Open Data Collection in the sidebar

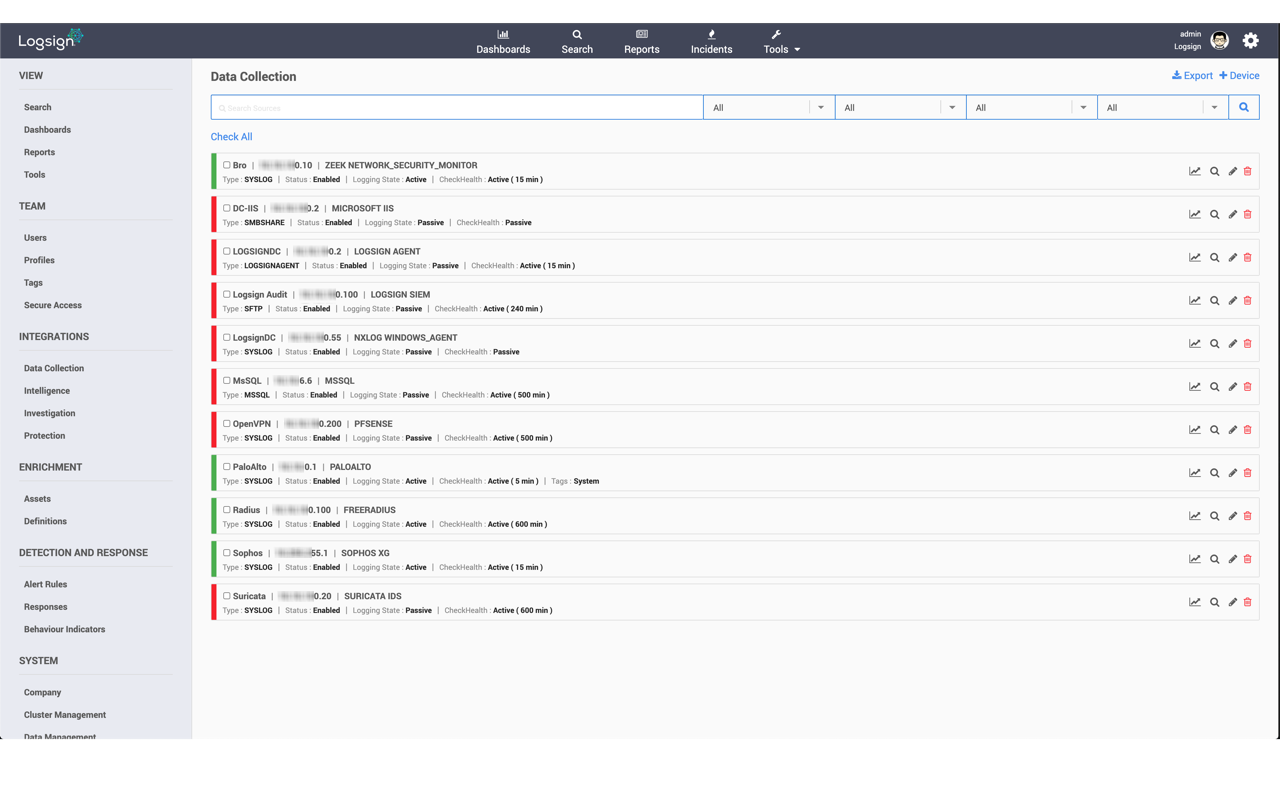click(x=54, y=368)
